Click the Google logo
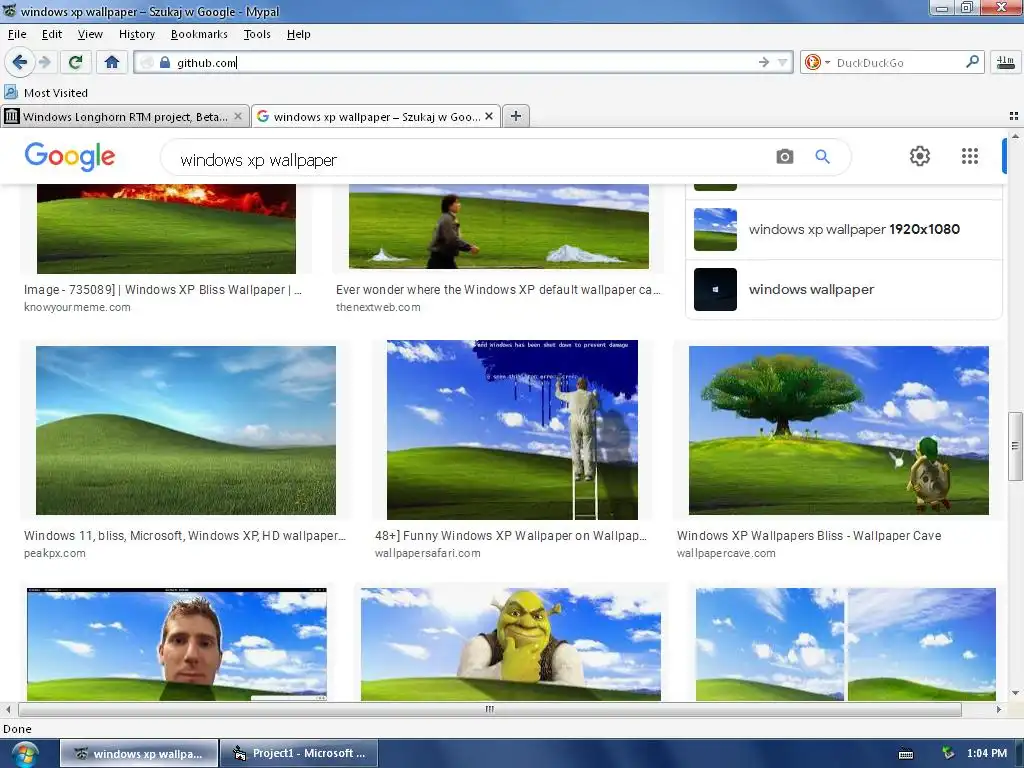Image resolution: width=1024 pixels, height=768 pixels. pos(70,156)
